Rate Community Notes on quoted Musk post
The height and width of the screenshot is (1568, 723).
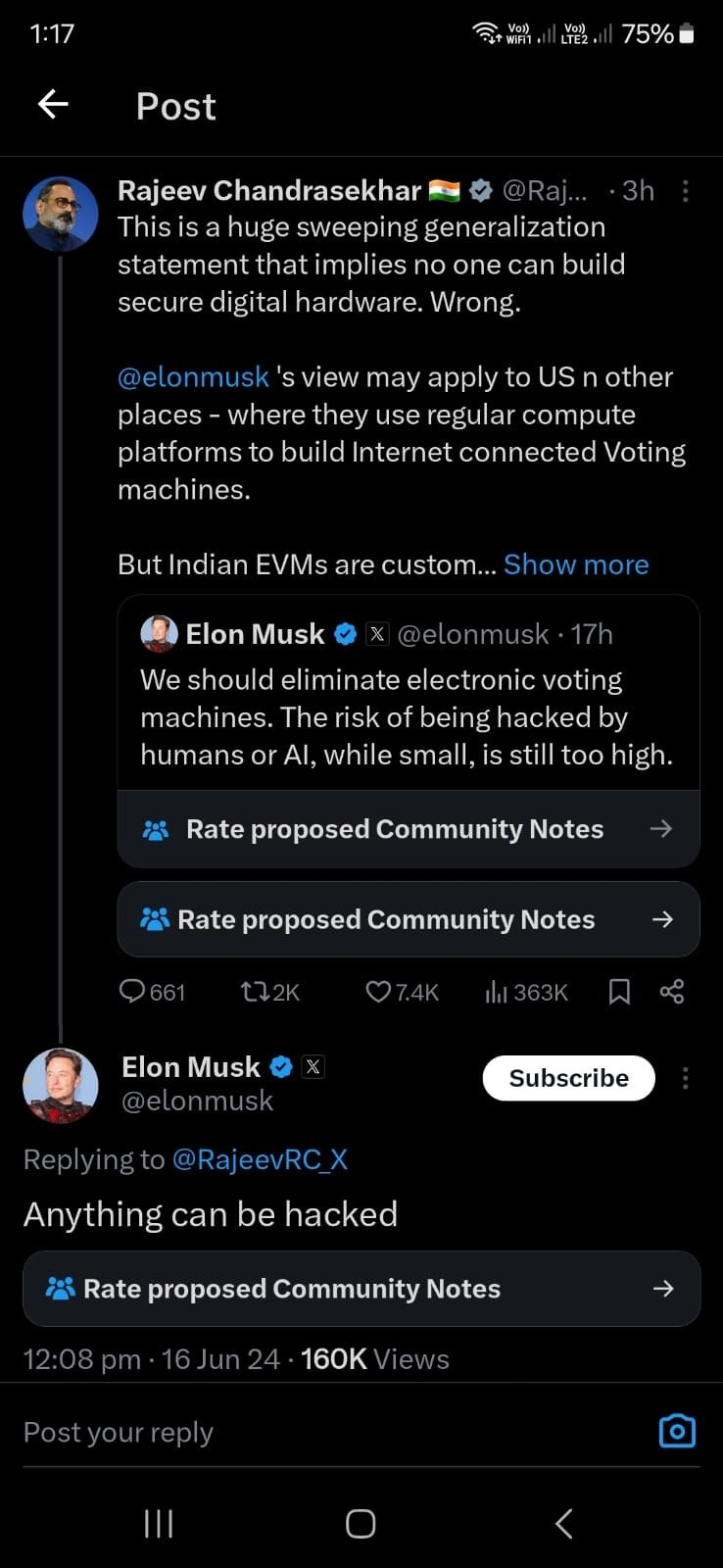pyautogui.click(x=408, y=829)
